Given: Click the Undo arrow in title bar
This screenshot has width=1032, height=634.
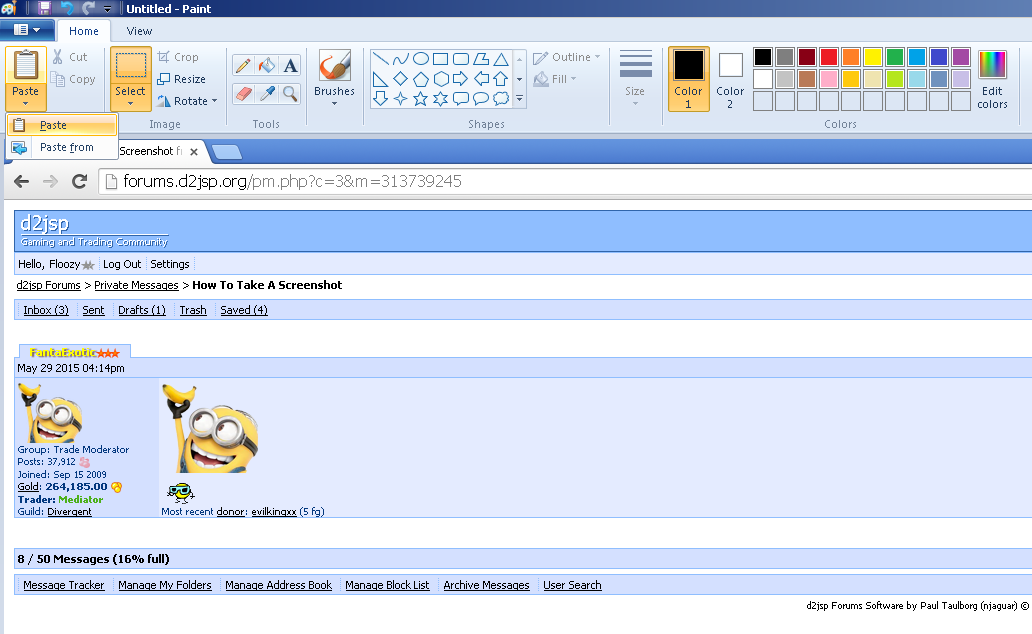Looking at the screenshot, I should (67, 8).
